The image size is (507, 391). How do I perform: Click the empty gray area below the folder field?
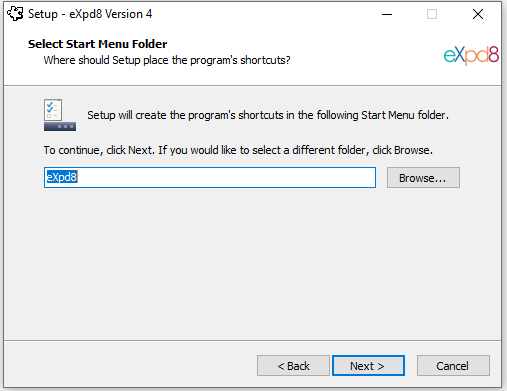(252, 263)
